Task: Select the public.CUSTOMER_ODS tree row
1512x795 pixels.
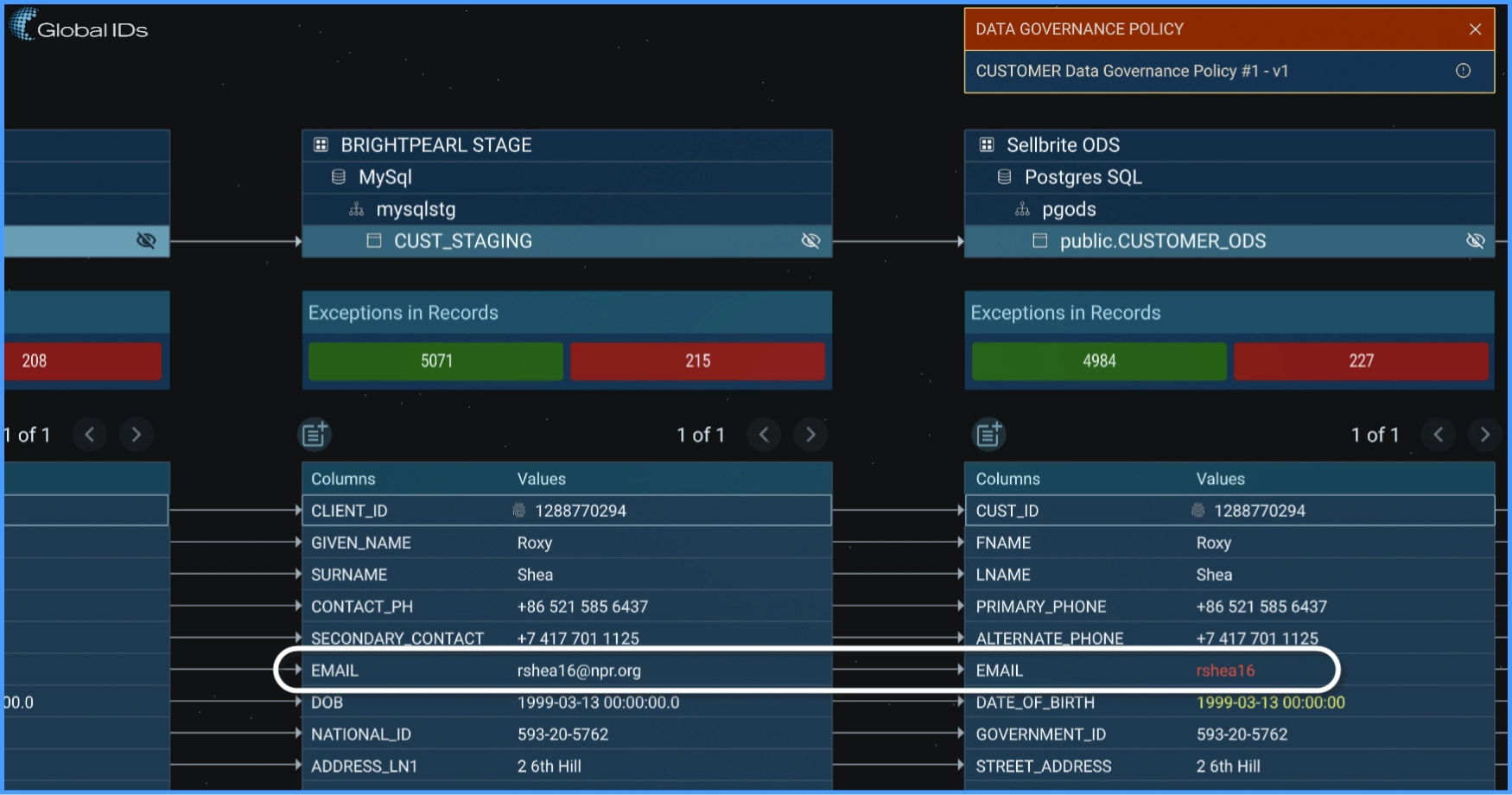Action: pyautogui.click(x=1229, y=241)
